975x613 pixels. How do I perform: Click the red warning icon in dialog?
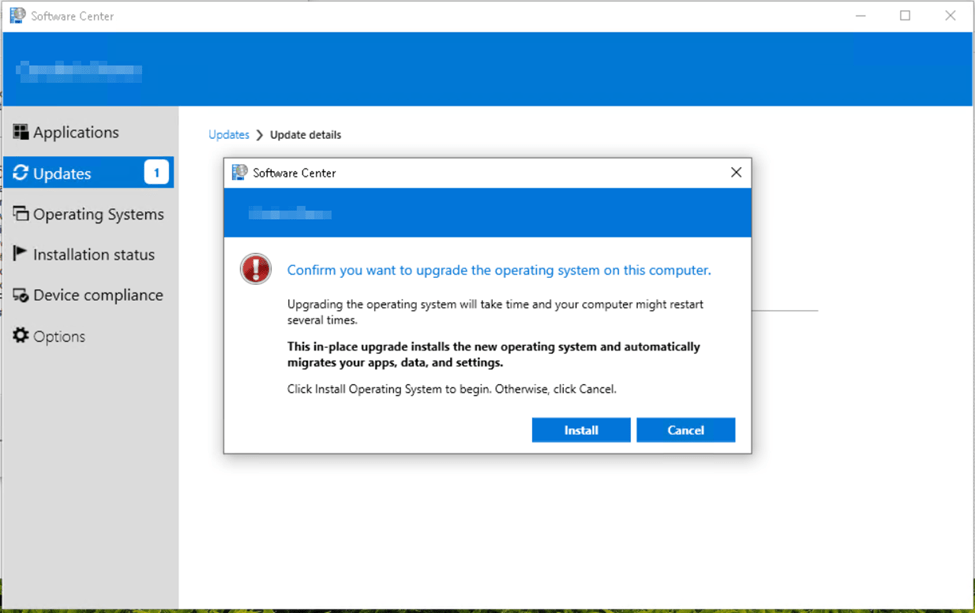click(x=256, y=269)
